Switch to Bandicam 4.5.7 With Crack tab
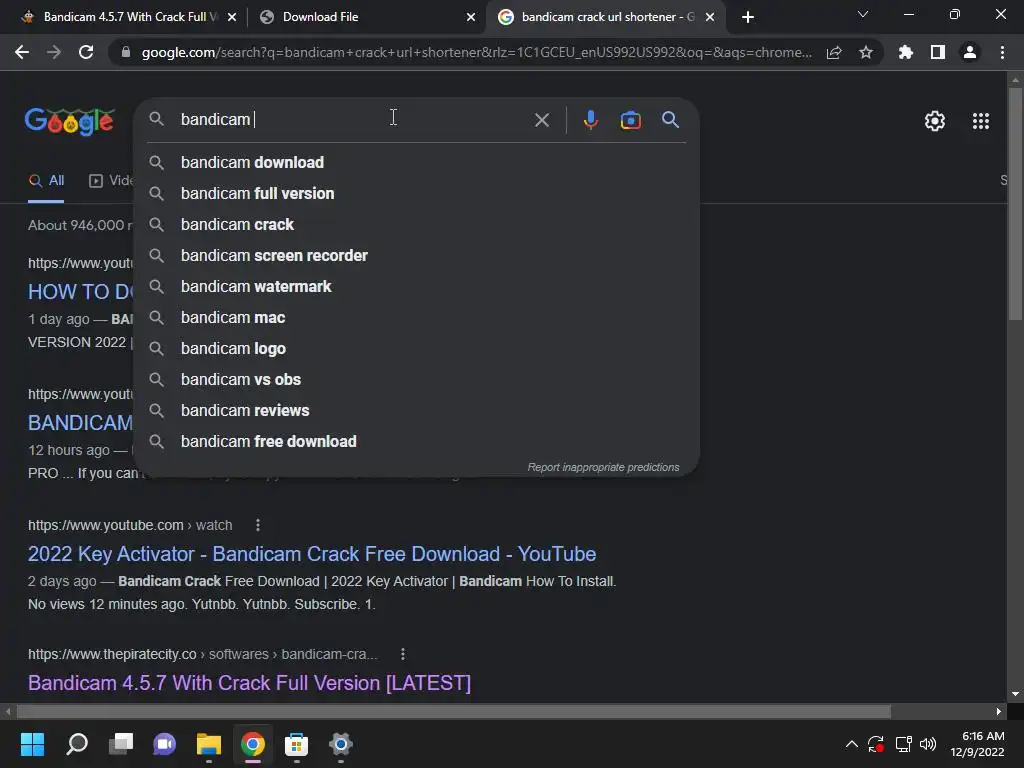The height and width of the screenshot is (768, 1024). pyautogui.click(x=130, y=17)
